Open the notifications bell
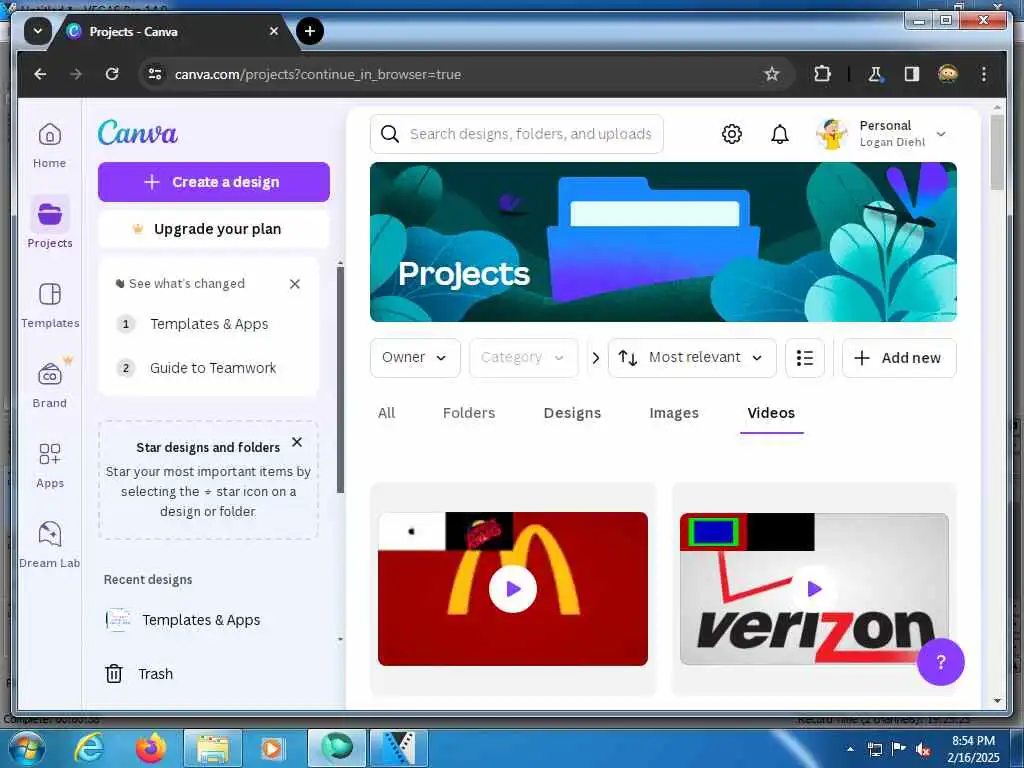The image size is (1024, 768). click(x=780, y=134)
